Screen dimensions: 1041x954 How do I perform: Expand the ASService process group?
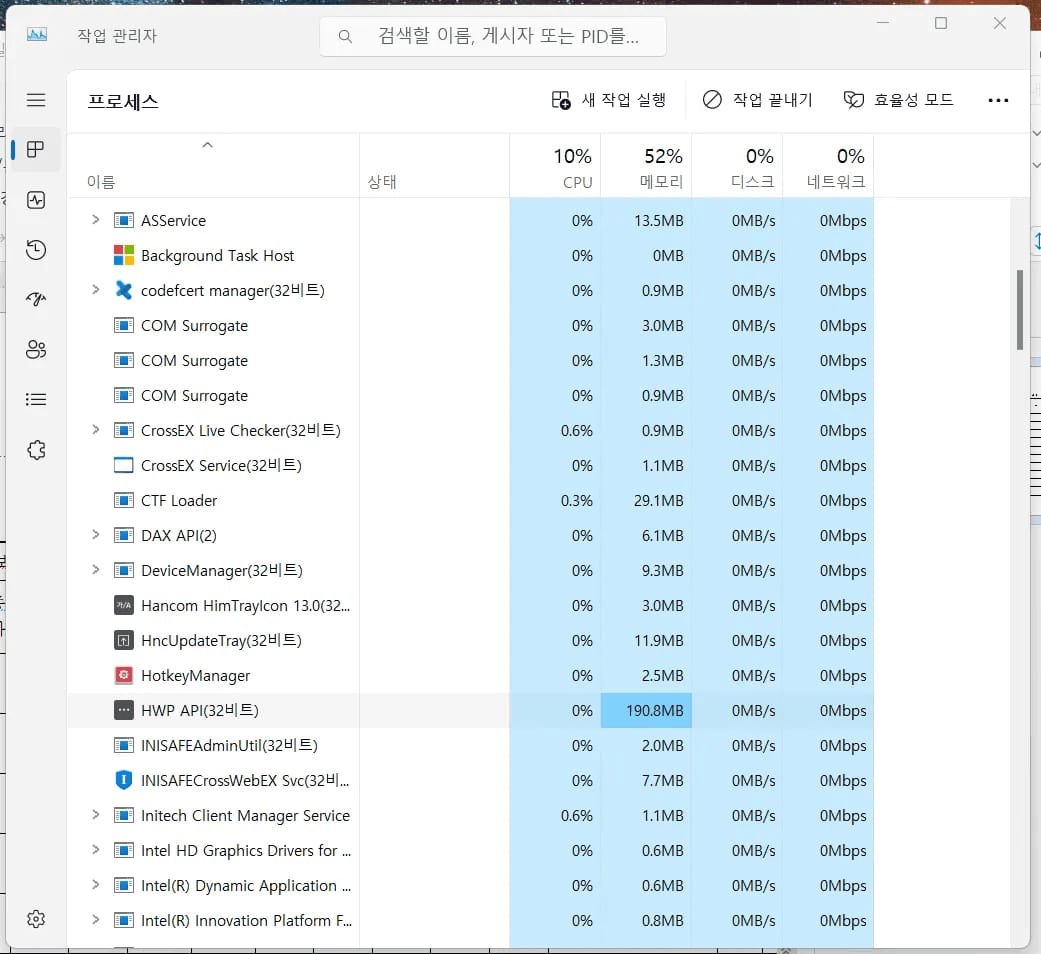(x=95, y=220)
